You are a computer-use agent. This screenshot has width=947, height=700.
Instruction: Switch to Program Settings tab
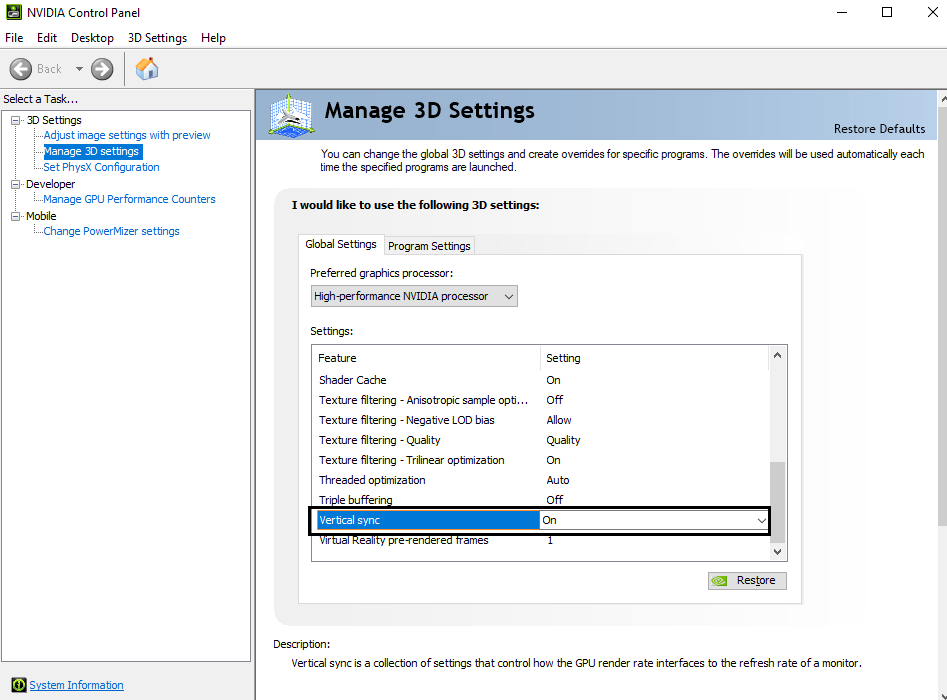[x=429, y=246]
